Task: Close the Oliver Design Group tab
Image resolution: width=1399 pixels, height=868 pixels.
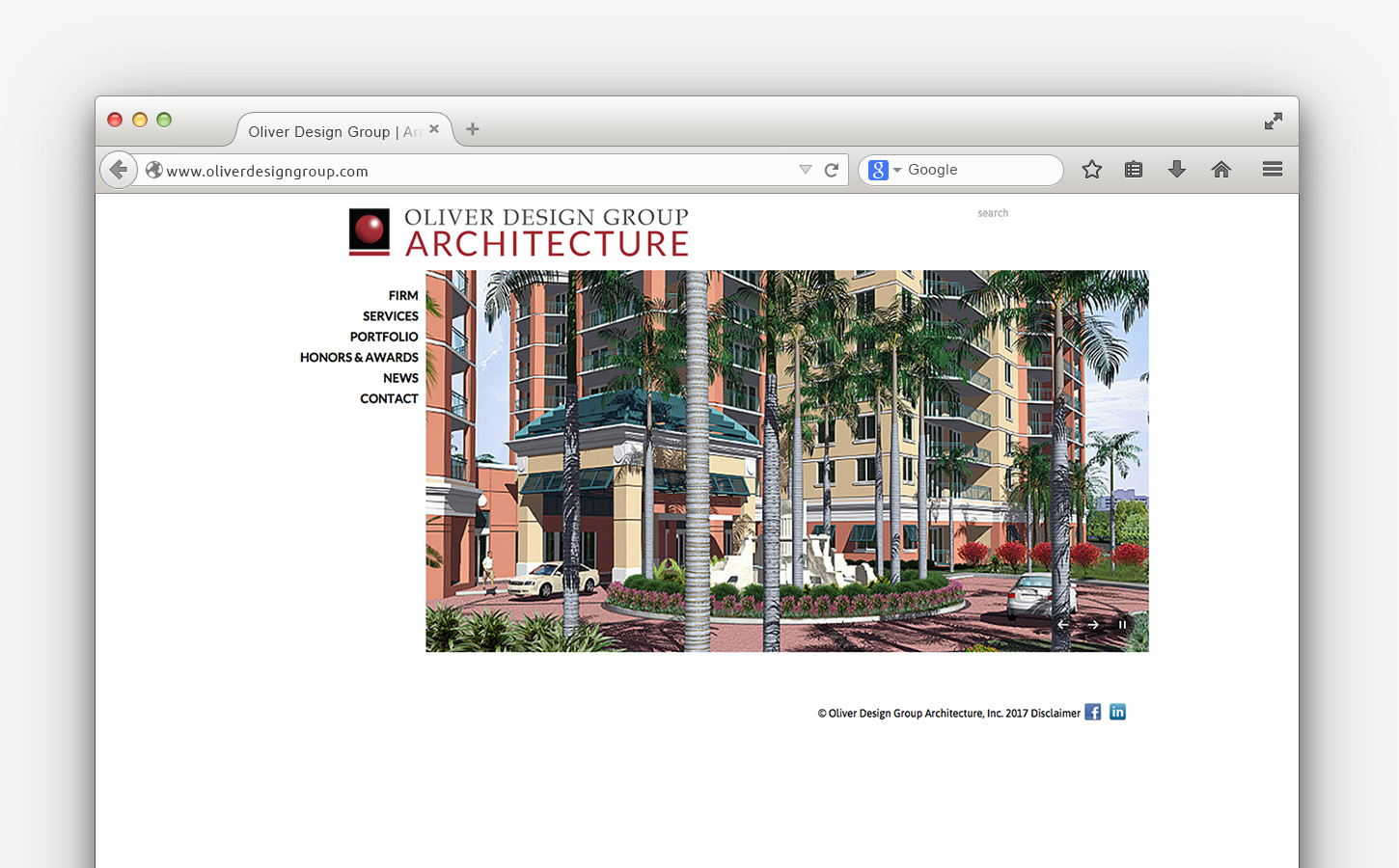Action: click(434, 128)
